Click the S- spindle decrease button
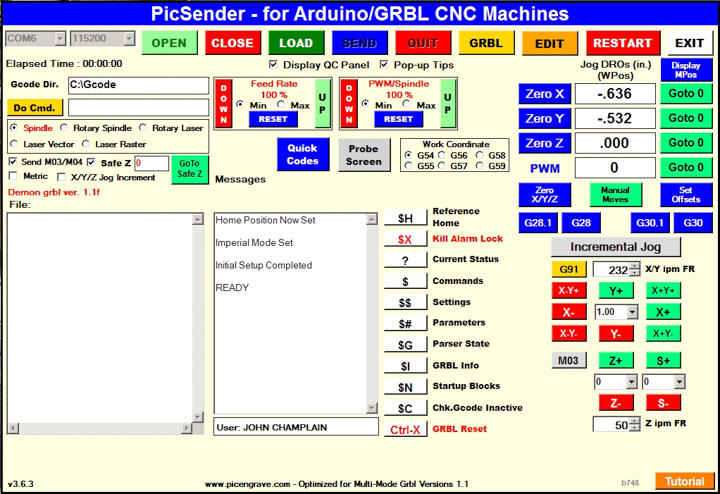 tap(663, 403)
